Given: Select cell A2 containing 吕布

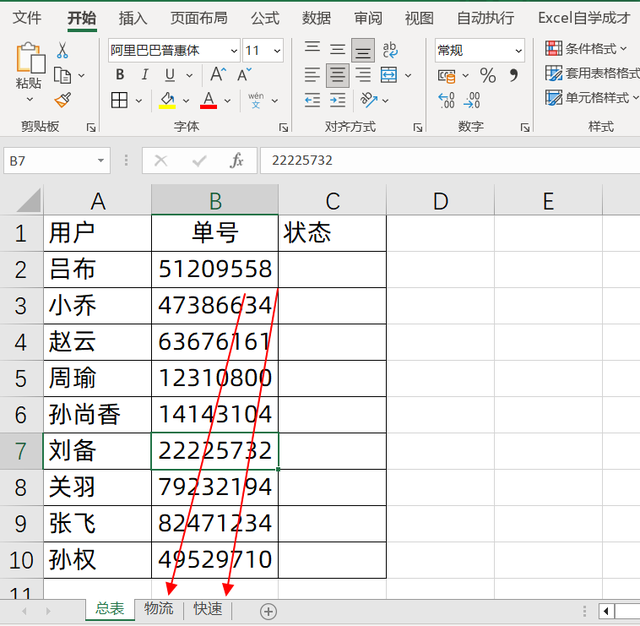Looking at the screenshot, I should [97, 269].
